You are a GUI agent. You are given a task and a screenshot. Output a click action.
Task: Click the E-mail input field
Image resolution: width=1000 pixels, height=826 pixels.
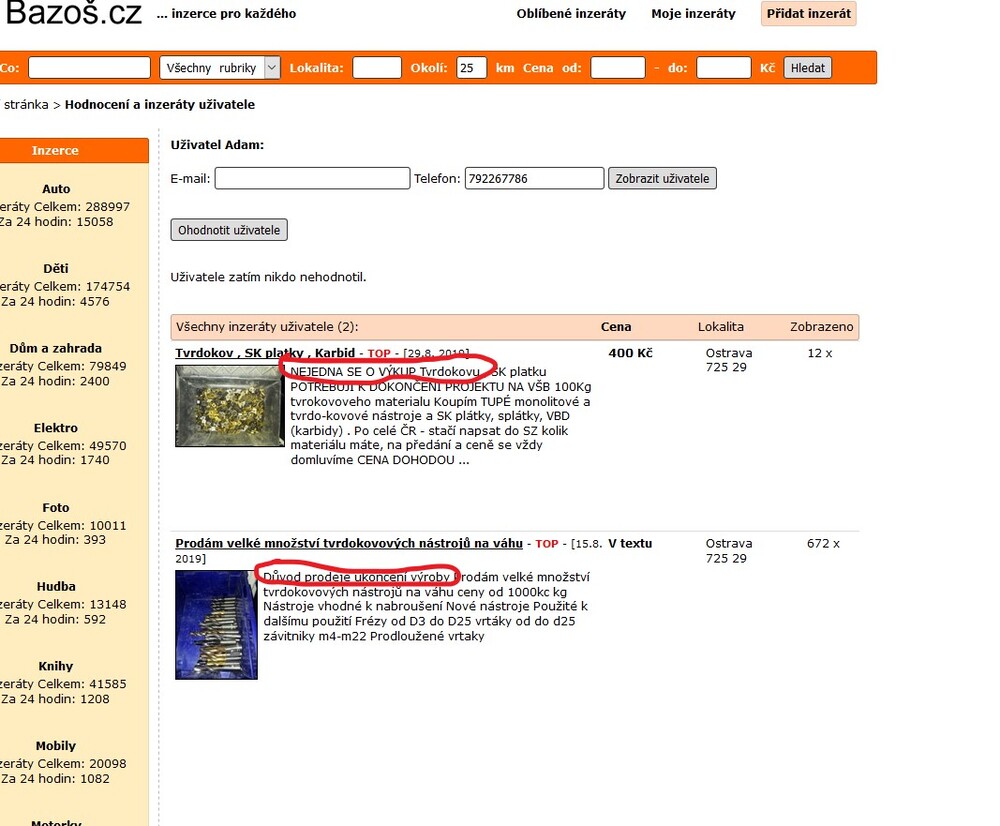pyautogui.click(x=312, y=179)
